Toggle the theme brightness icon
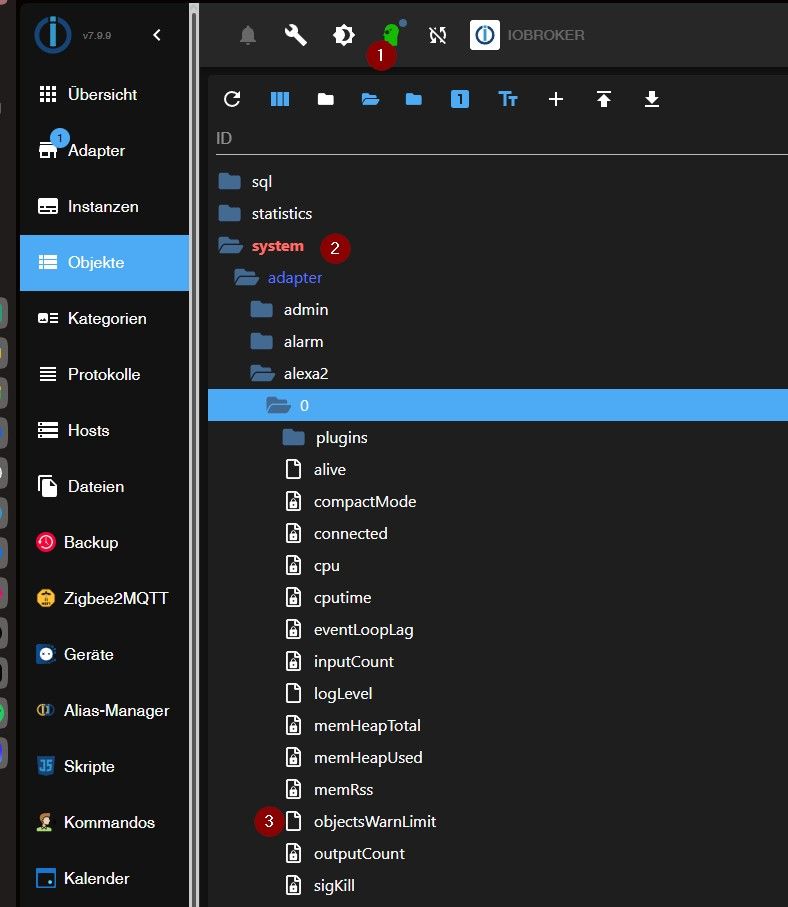Screen dimensions: 788x907 coord(344,35)
